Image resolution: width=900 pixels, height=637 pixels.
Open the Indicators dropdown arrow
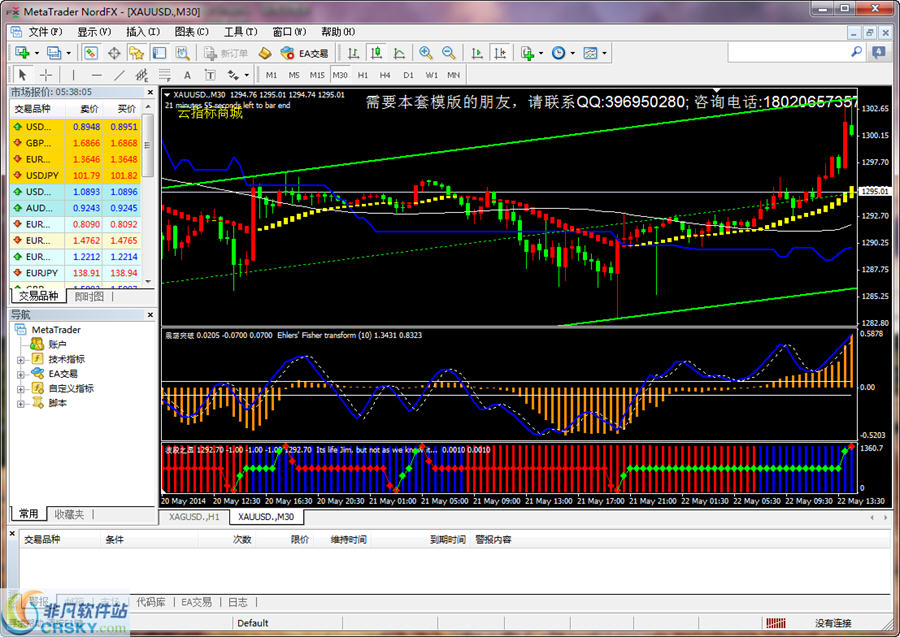(541, 53)
